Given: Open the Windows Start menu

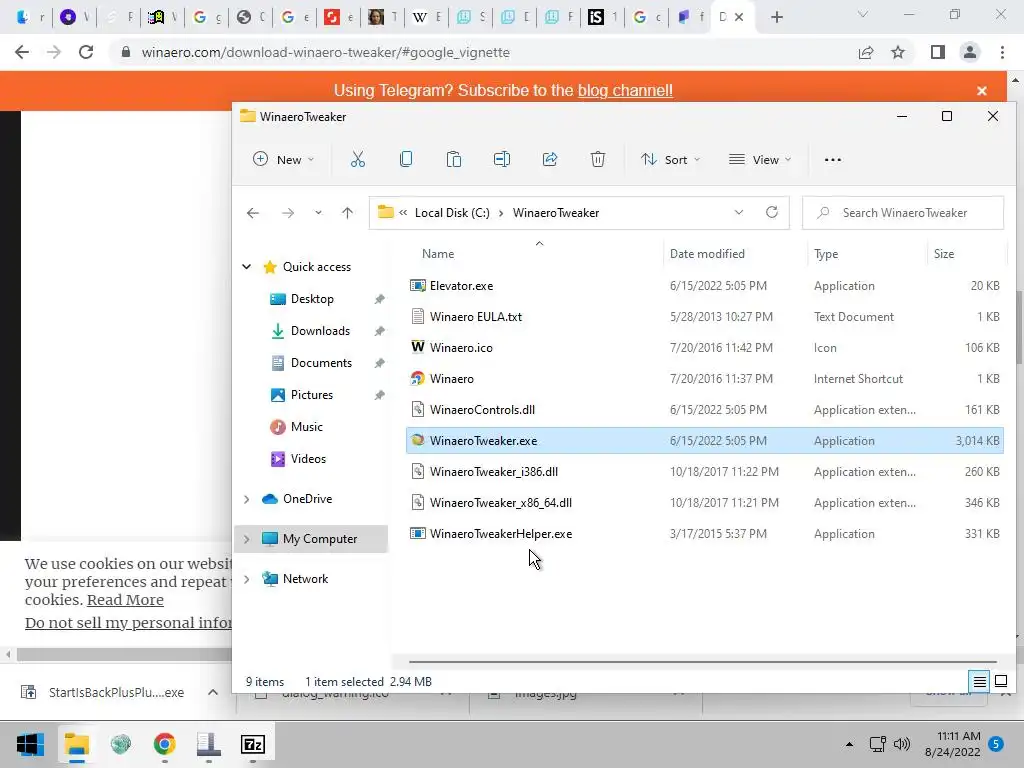Looking at the screenshot, I should click(30, 744).
